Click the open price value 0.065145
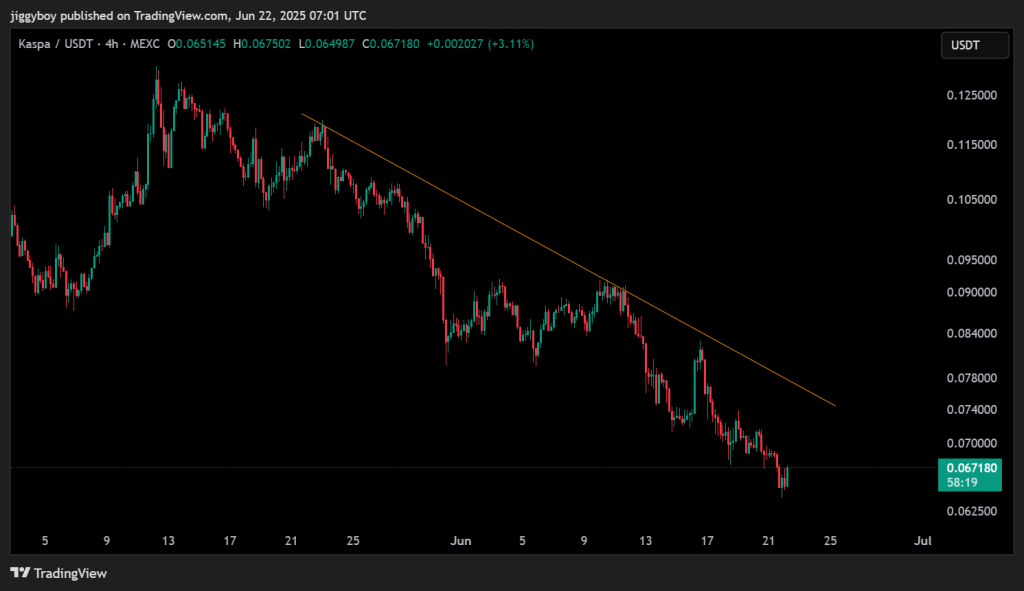Screen dimensions: 1024x591 [x=200, y=44]
